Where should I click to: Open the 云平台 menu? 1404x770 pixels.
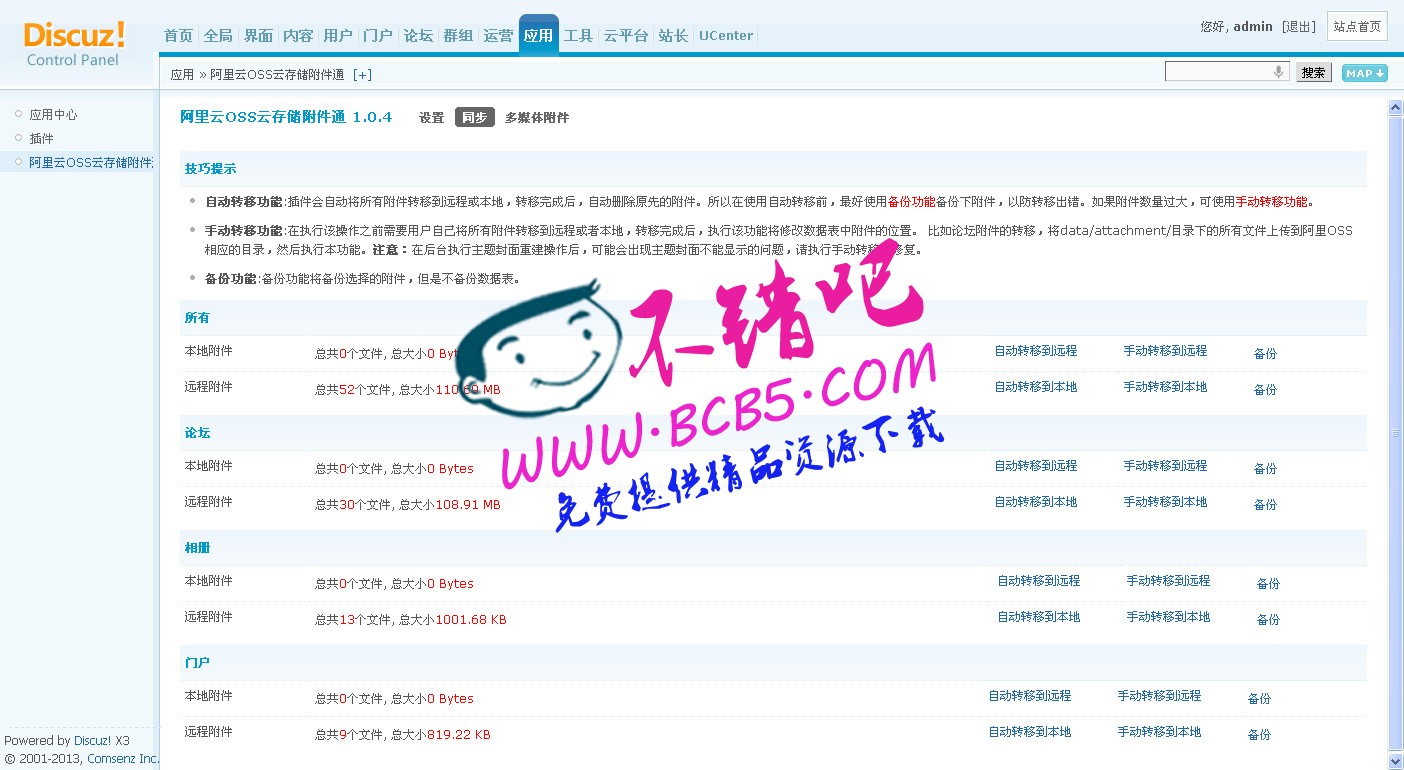626,35
